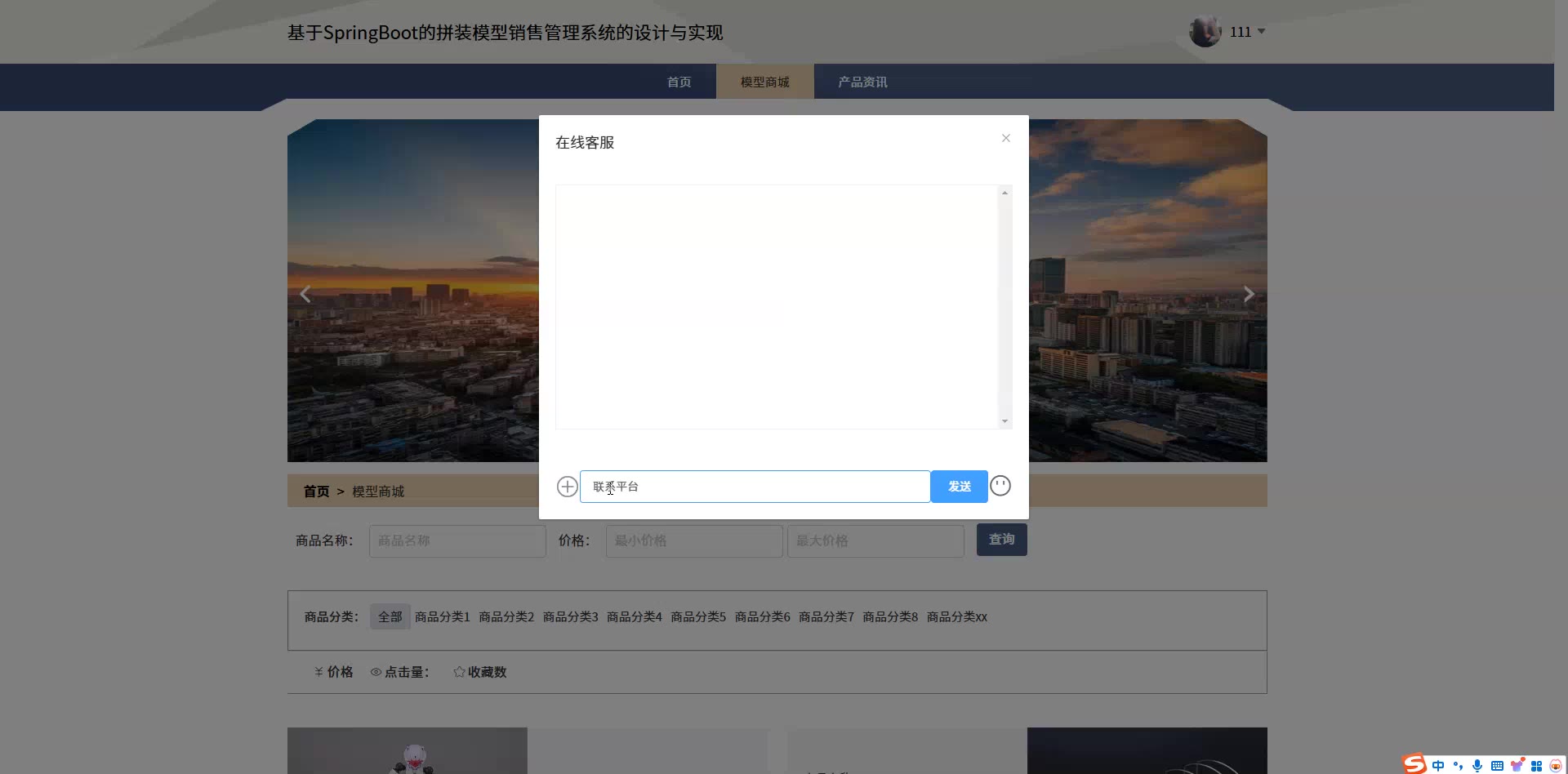Go to the previous carousel slide
The width and height of the screenshot is (1568, 774).
pos(305,294)
